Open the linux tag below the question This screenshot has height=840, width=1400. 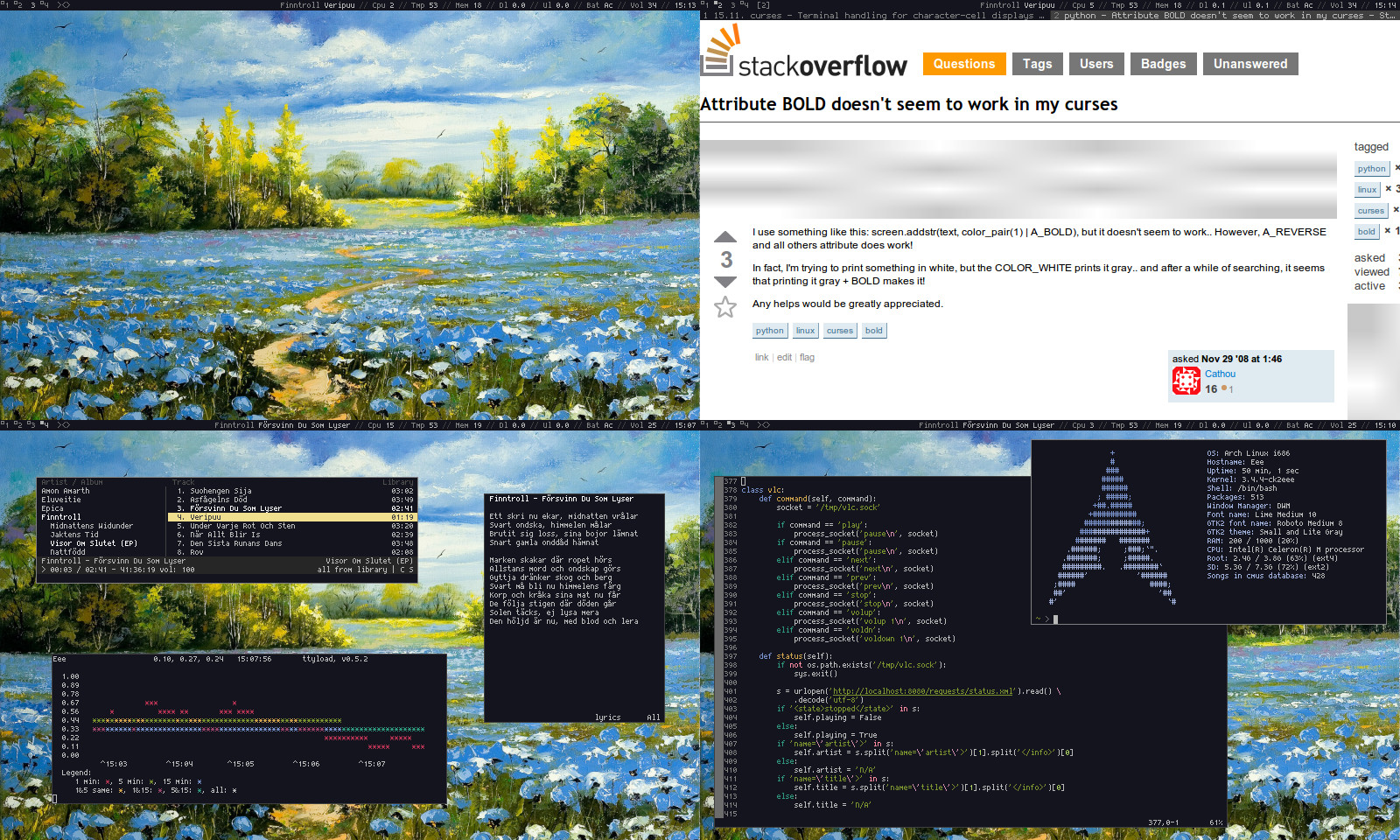pos(805,331)
